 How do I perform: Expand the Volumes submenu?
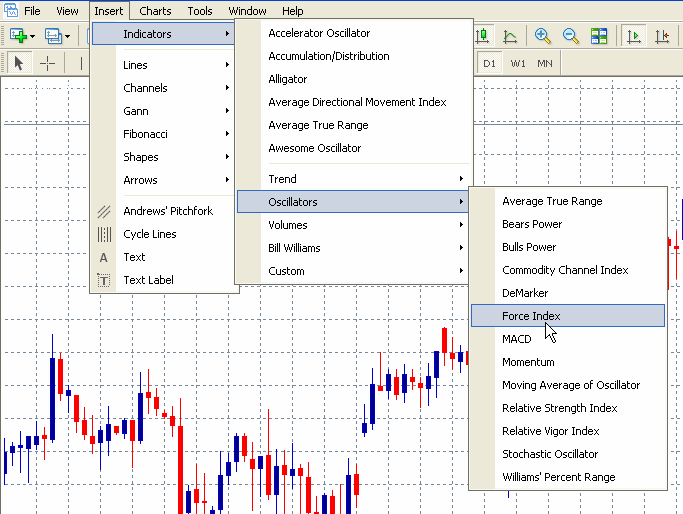[x=353, y=225]
